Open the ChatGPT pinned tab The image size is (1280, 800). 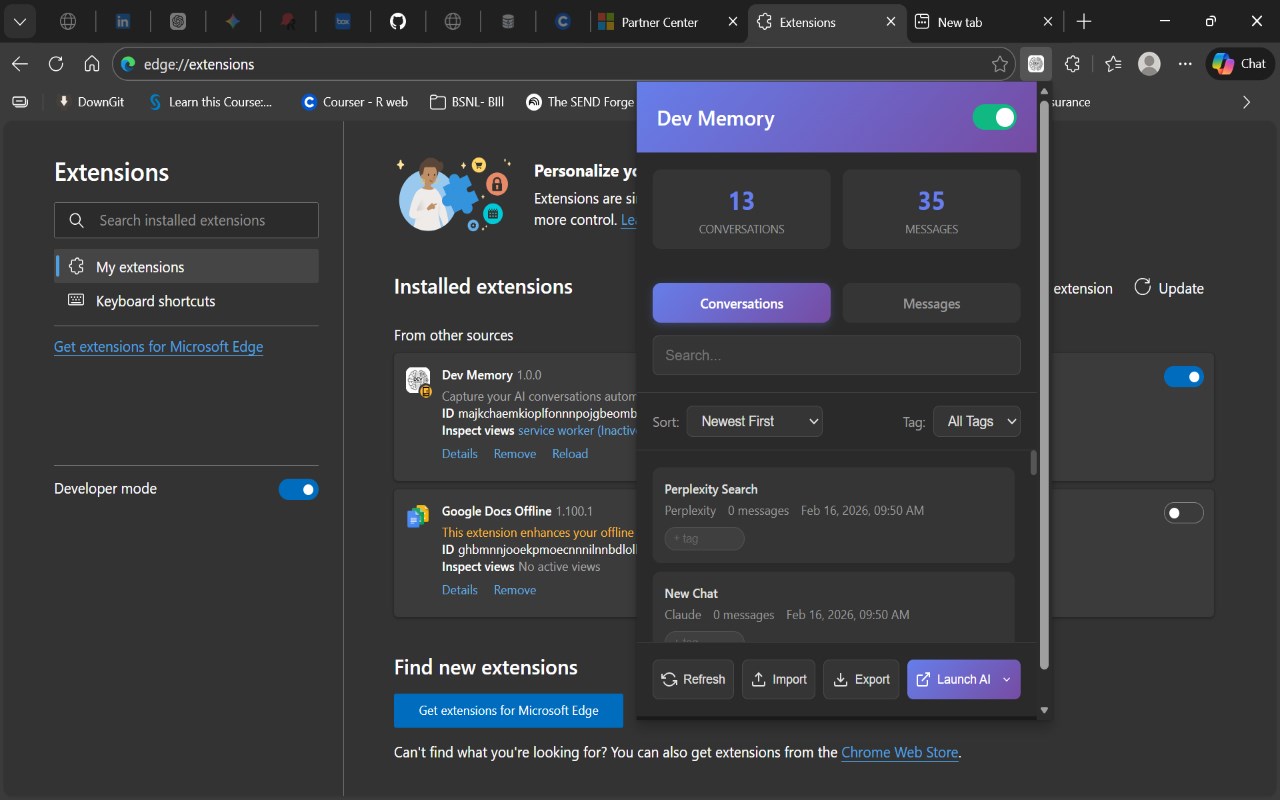(178, 21)
